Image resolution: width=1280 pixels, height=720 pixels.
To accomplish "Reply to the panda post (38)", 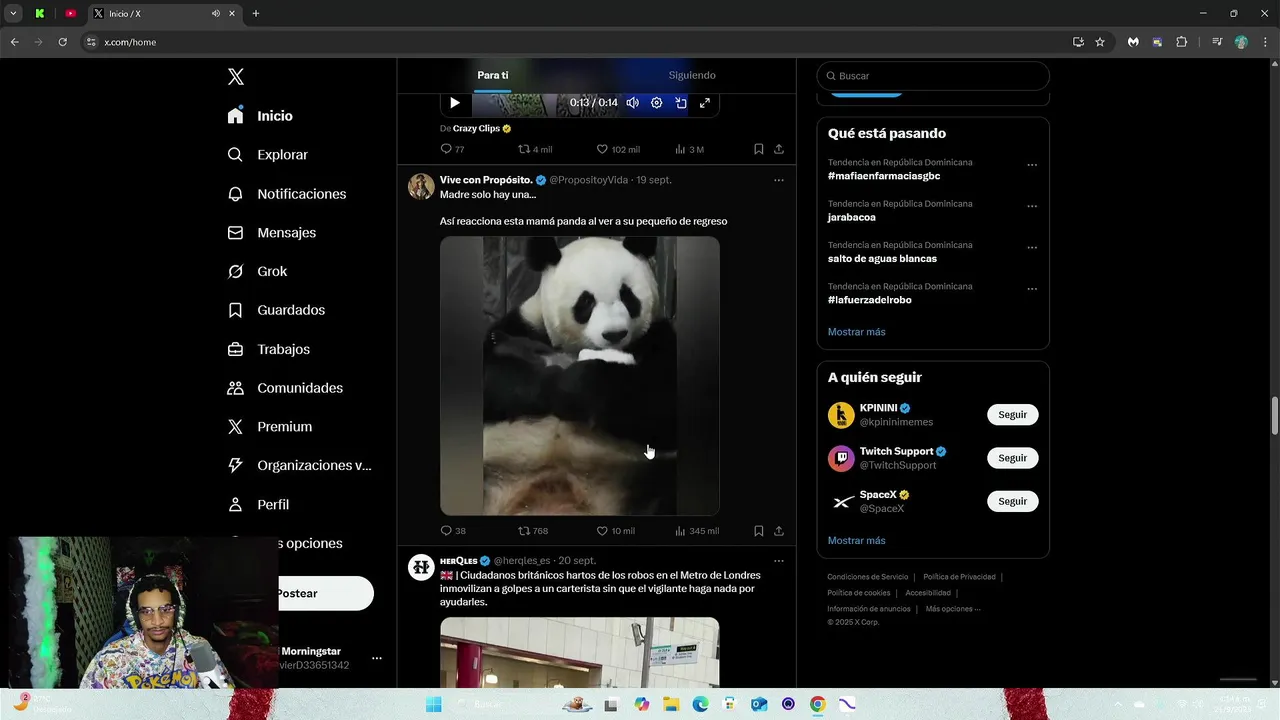I will click(x=453, y=531).
